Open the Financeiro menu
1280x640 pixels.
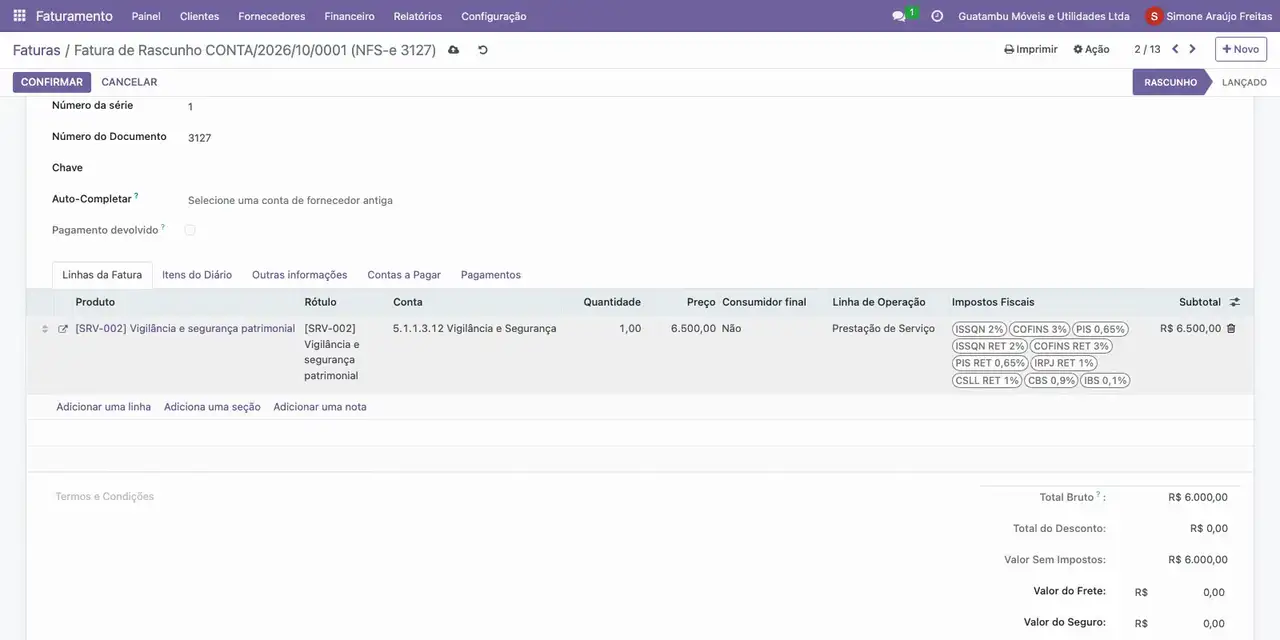pos(350,16)
